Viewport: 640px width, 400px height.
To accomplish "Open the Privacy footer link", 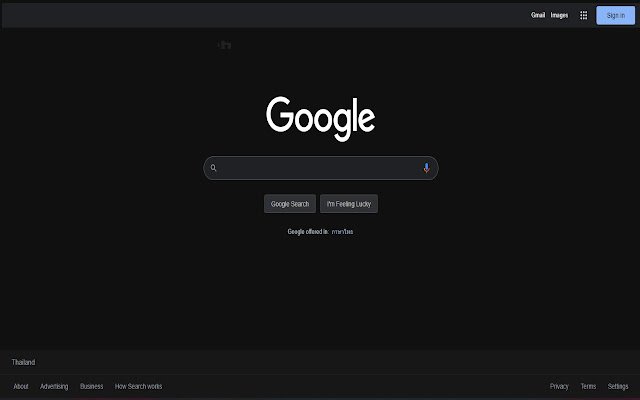I will pos(559,386).
